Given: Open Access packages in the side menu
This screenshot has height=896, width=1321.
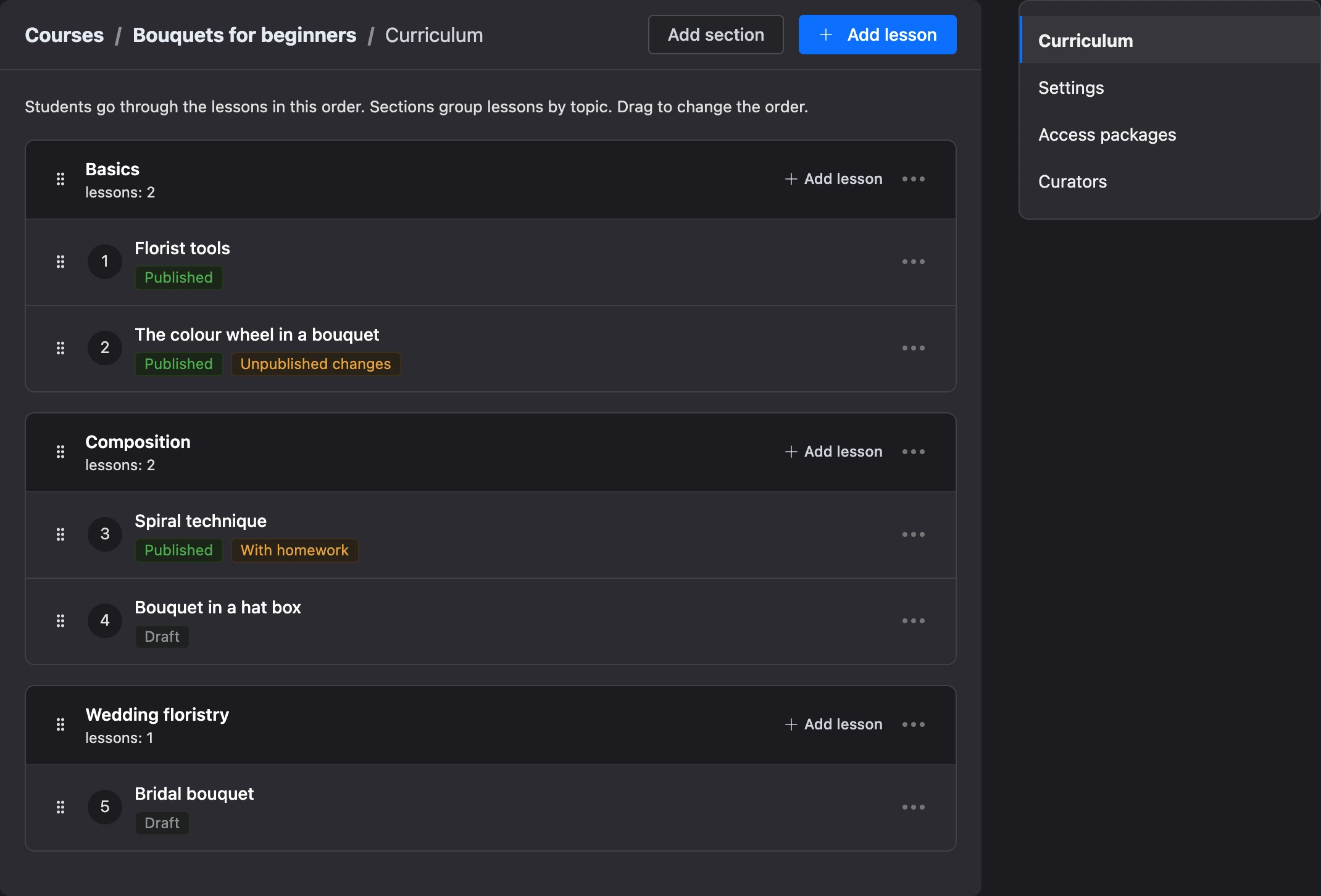Looking at the screenshot, I should pos(1169,135).
